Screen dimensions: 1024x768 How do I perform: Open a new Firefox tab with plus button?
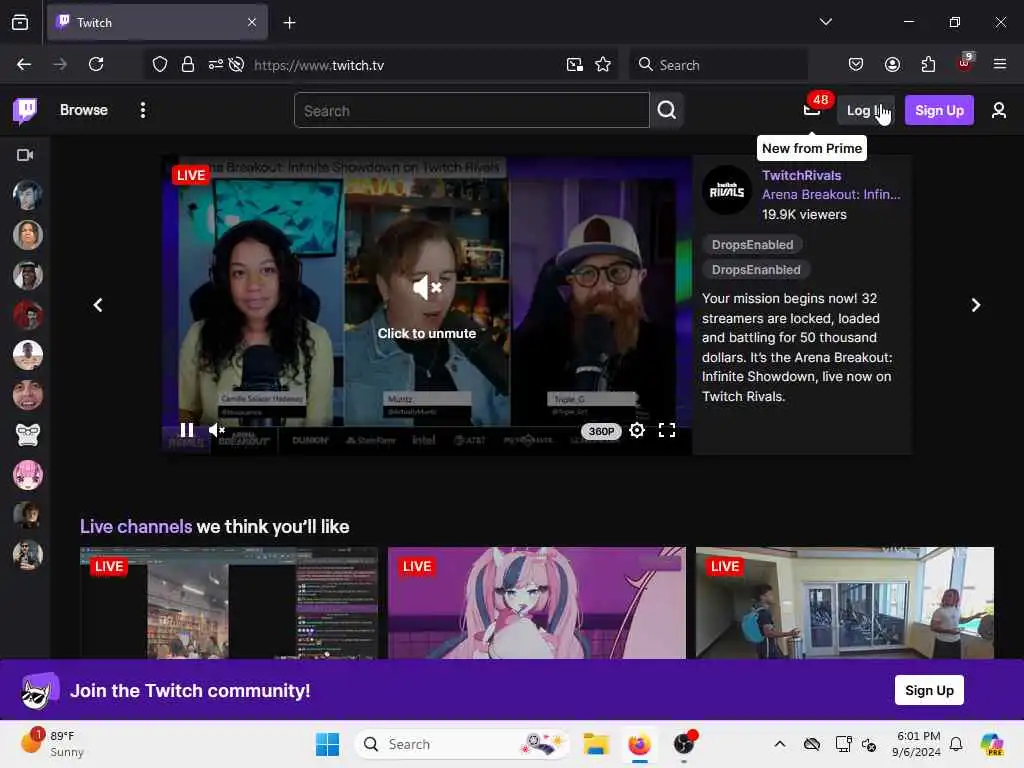pyautogui.click(x=289, y=23)
